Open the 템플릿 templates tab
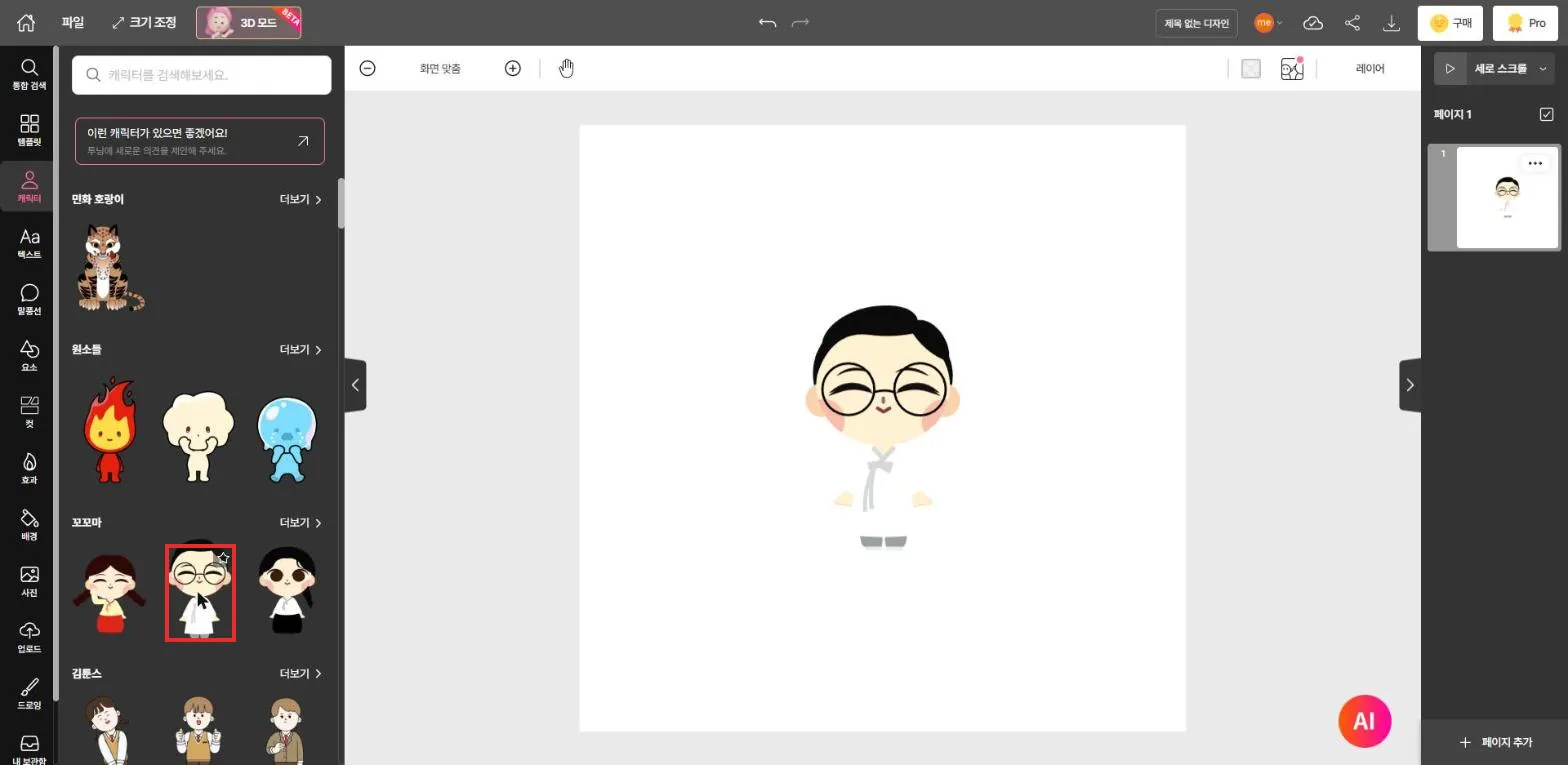This screenshot has width=1568, height=765. (x=29, y=130)
